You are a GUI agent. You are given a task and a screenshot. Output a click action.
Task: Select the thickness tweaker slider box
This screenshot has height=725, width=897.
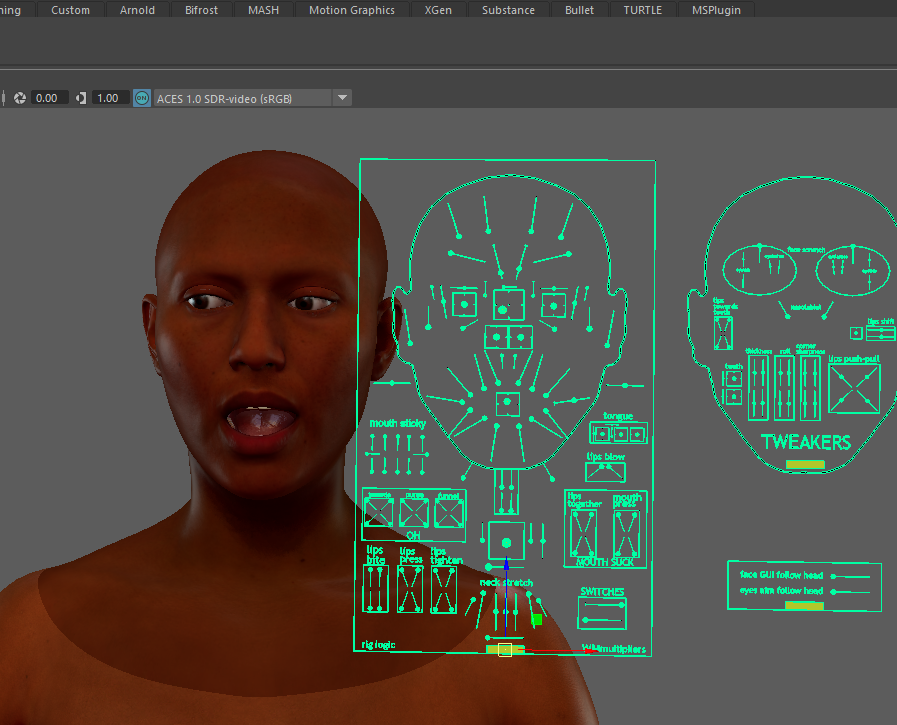759,387
